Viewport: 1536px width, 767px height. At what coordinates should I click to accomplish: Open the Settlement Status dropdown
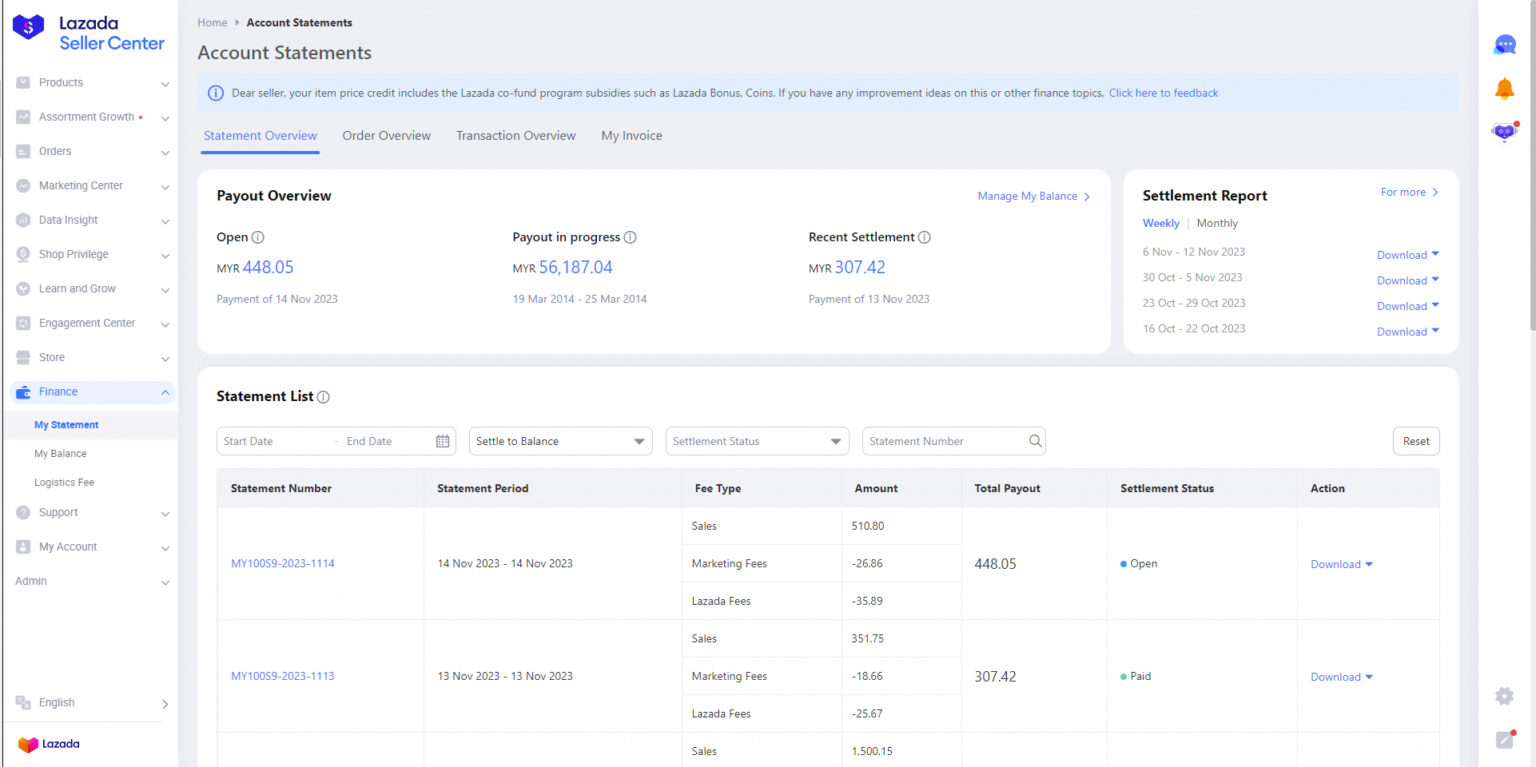(x=757, y=441)
